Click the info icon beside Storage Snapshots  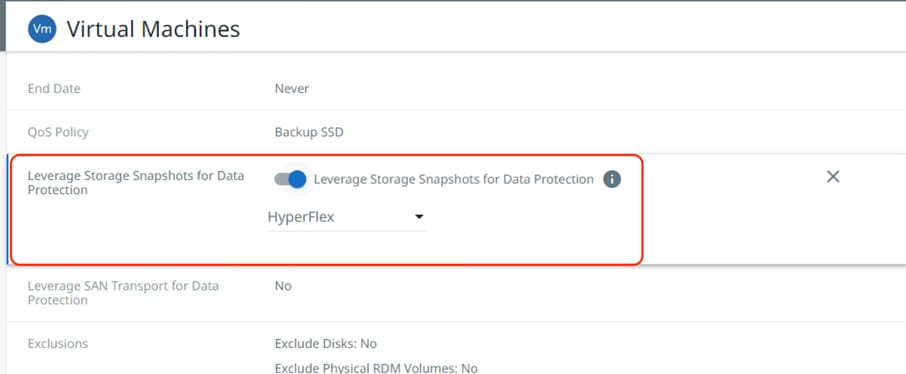[612, 179]
